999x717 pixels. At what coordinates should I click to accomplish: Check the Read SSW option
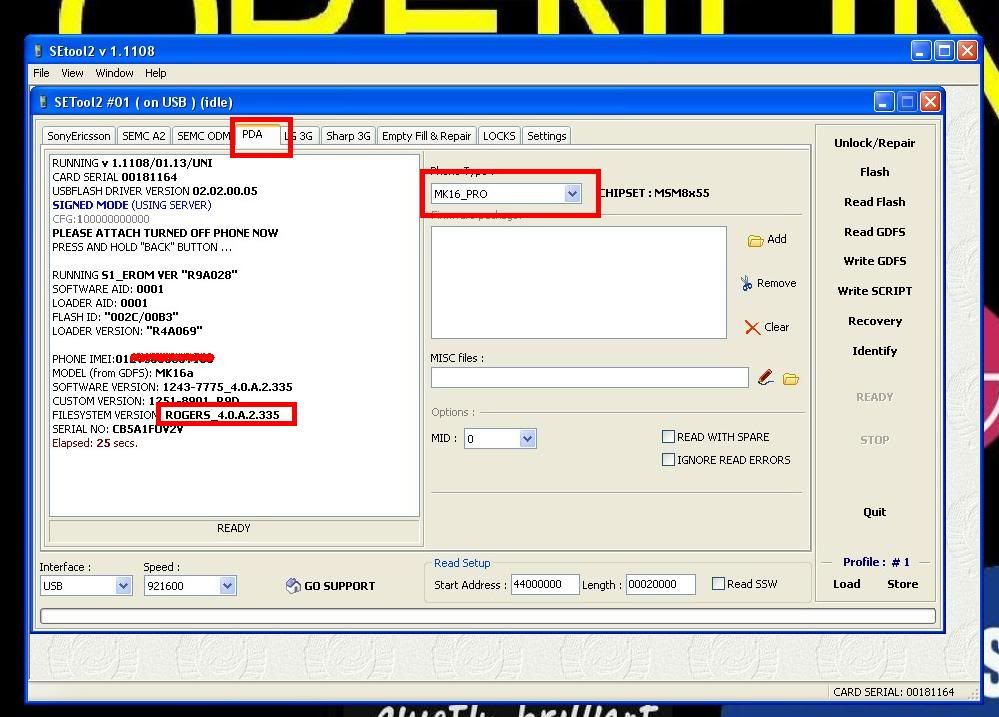point(718,584)
